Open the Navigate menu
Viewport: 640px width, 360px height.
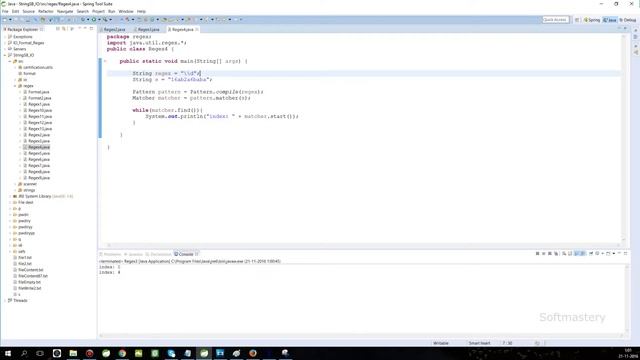(65, 11)
